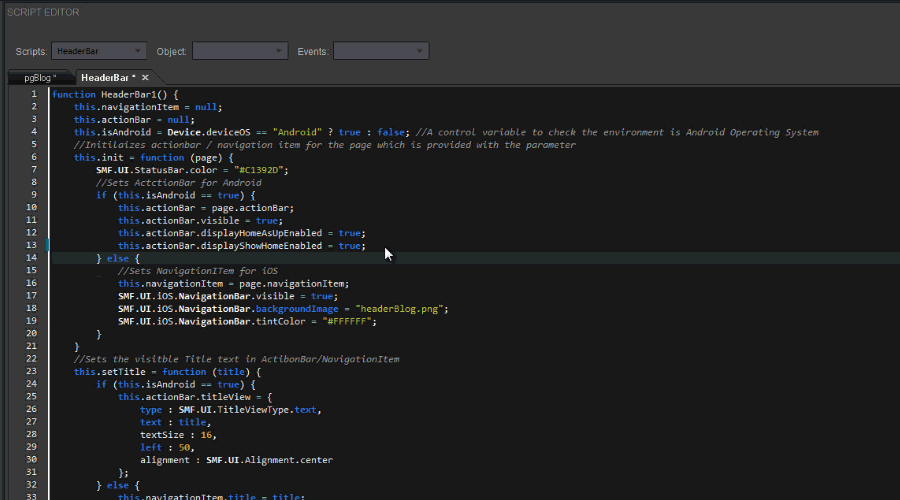The width and height of the screenshot is (900, 500).
Task: Click the SCRIPT EDITOR panel title
Action: click(43, 12)
